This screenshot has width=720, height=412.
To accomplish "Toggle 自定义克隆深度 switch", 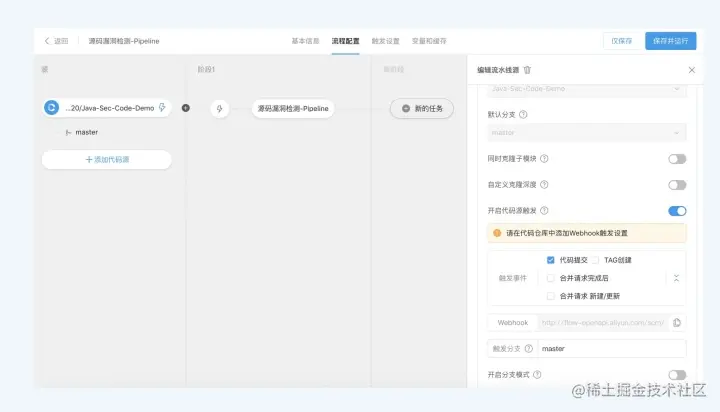I will point(677,185).
